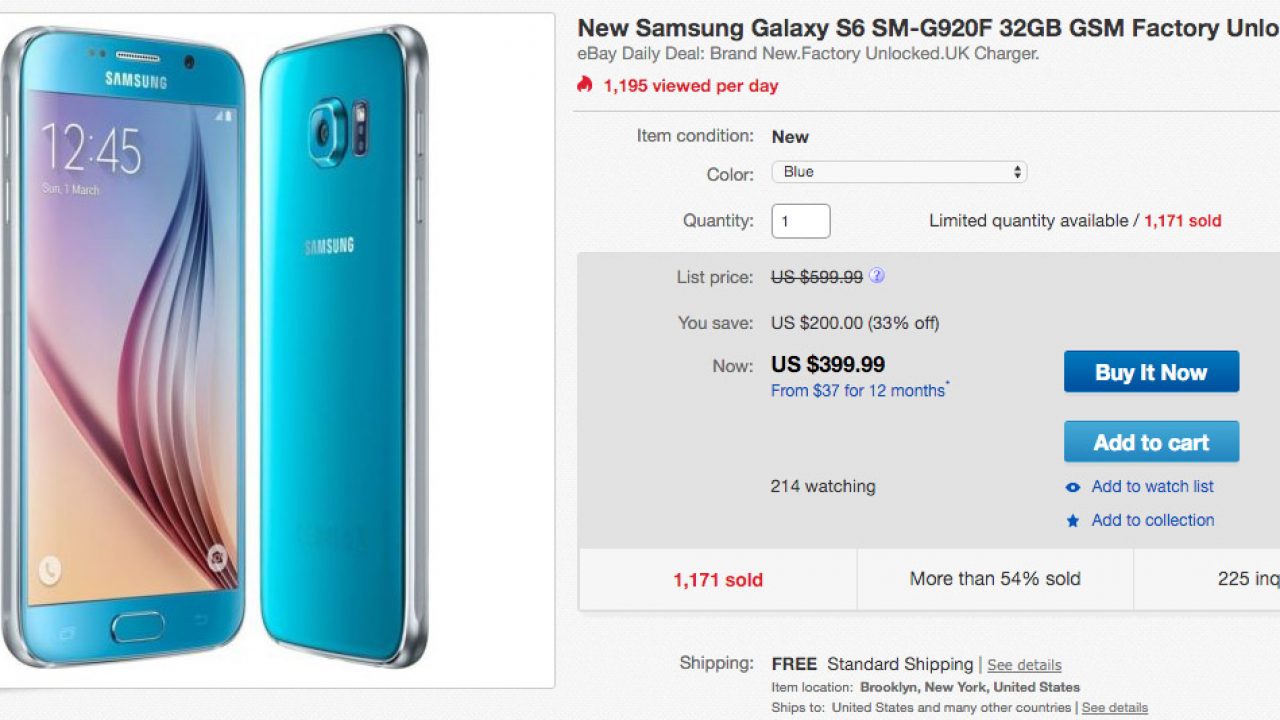Viewport: 1280px width, 720px height.
Task: Click the Add to watch list link
Action: tap(1152, 487)
